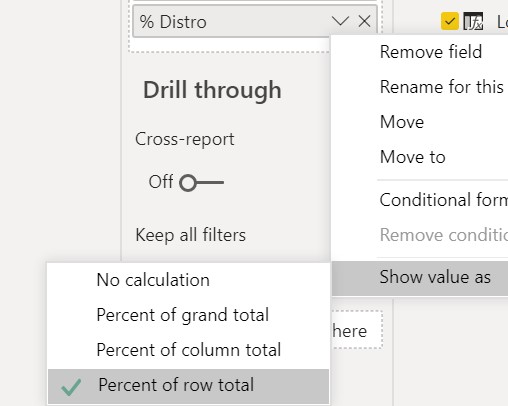Click the measure calculator icon
The width and height of the screenshot is (508, 406).
click(473, 21)
